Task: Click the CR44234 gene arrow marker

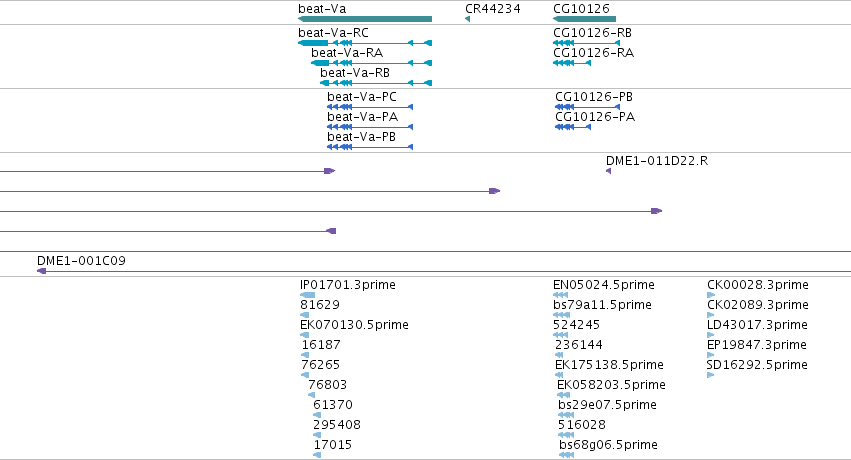Action: (x=467, y=20)
